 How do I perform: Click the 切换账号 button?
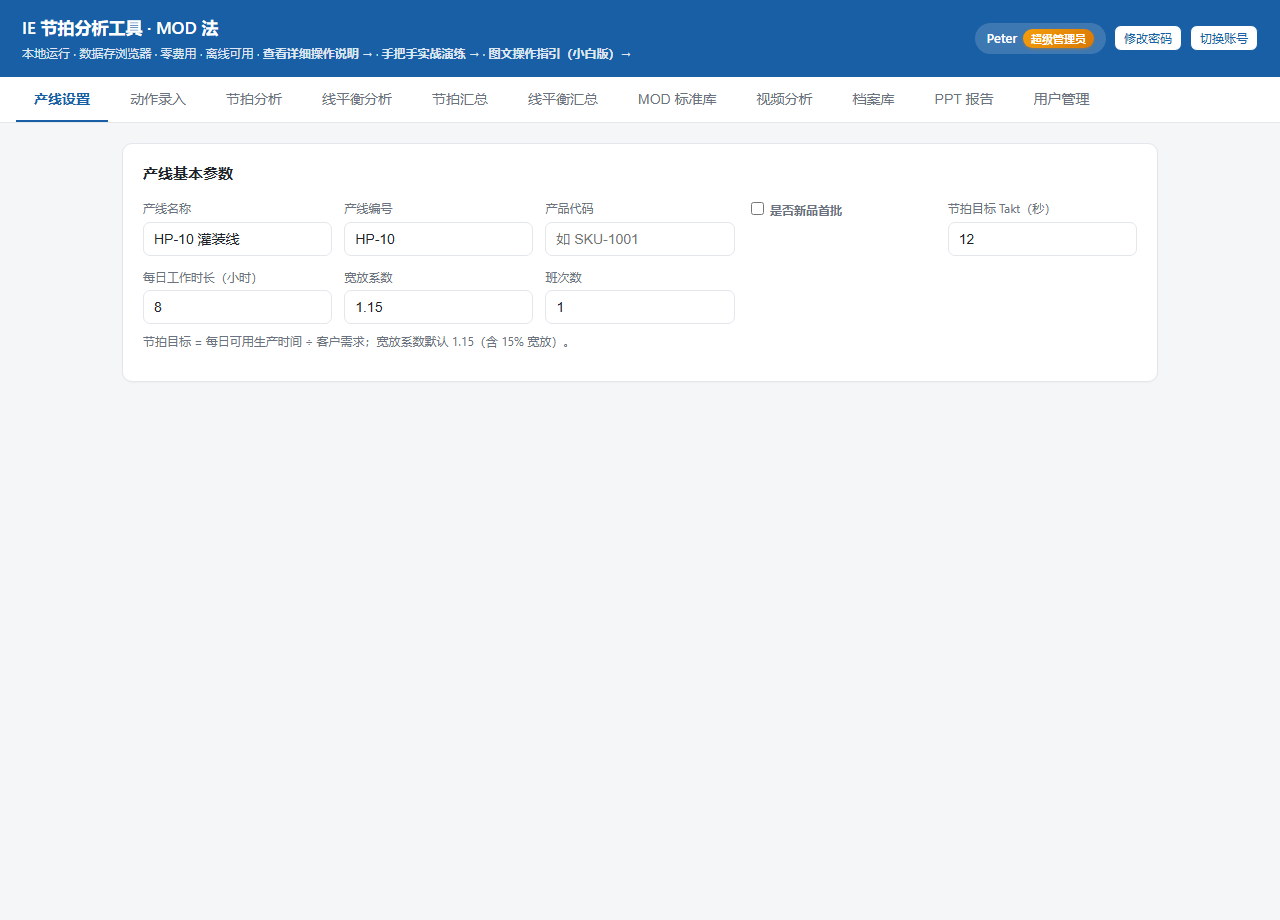tap(1224, 38)
